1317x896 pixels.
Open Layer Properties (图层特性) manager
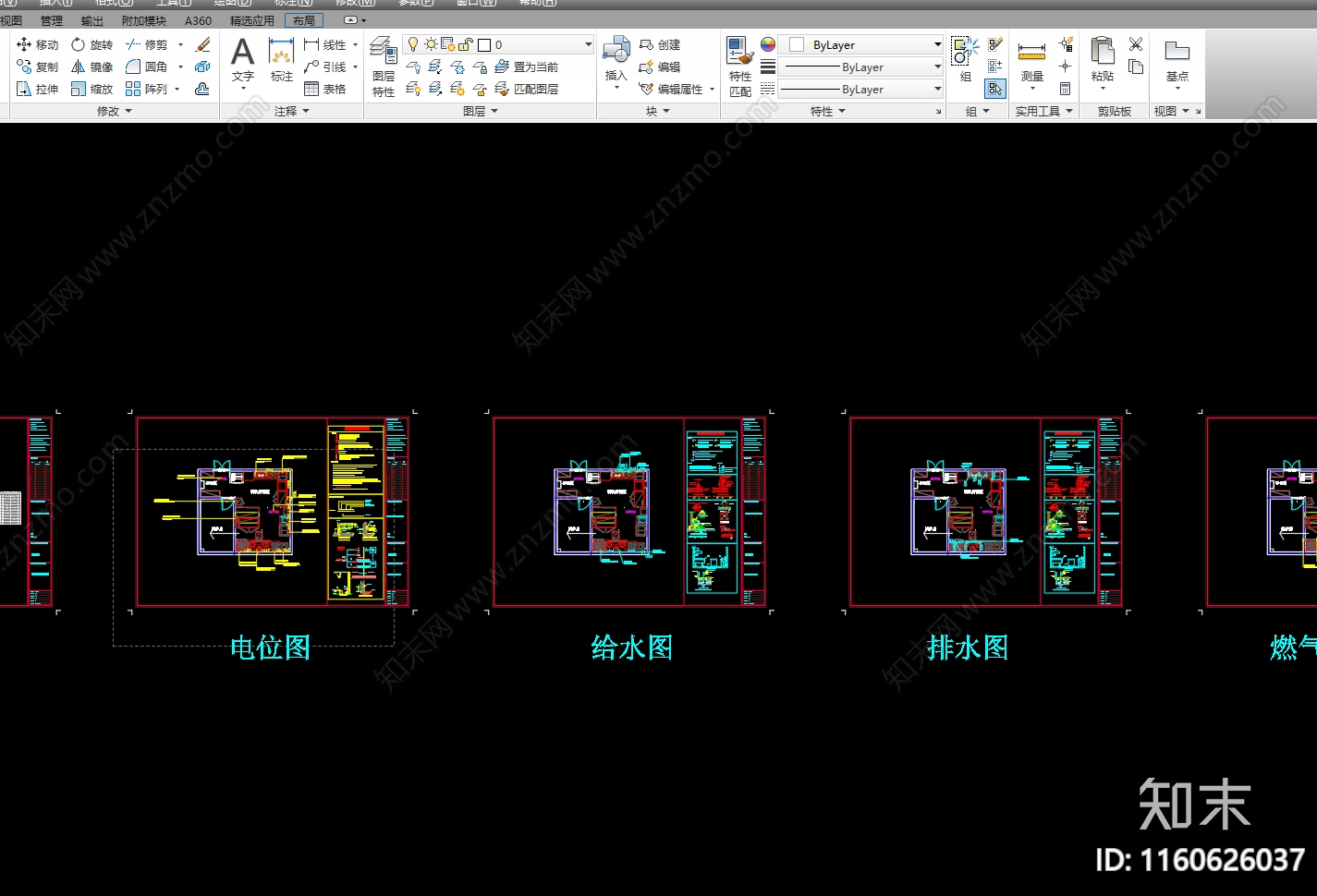click(384, 67)
